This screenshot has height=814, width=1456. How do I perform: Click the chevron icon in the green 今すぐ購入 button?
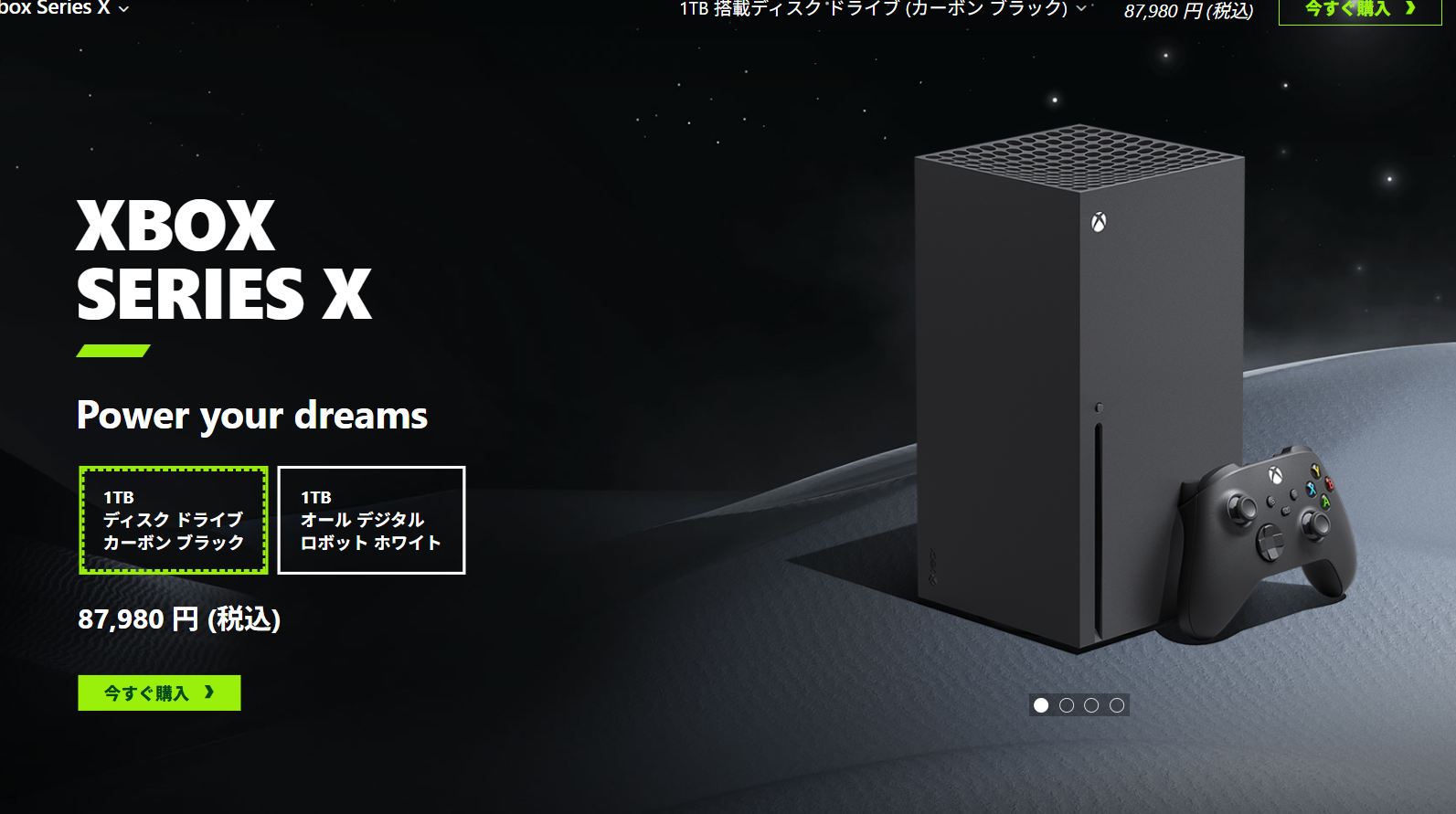[209, 692]
